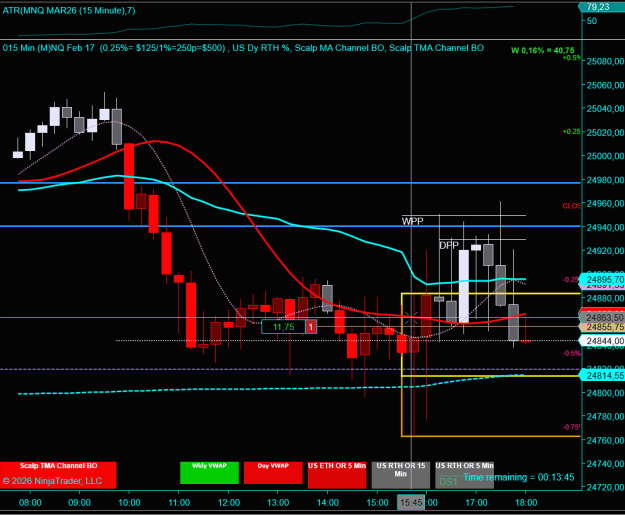Screen dimensions: 625x515
Task: Click the white 24844,00 last price marker
Action: (x=602, y=341)
